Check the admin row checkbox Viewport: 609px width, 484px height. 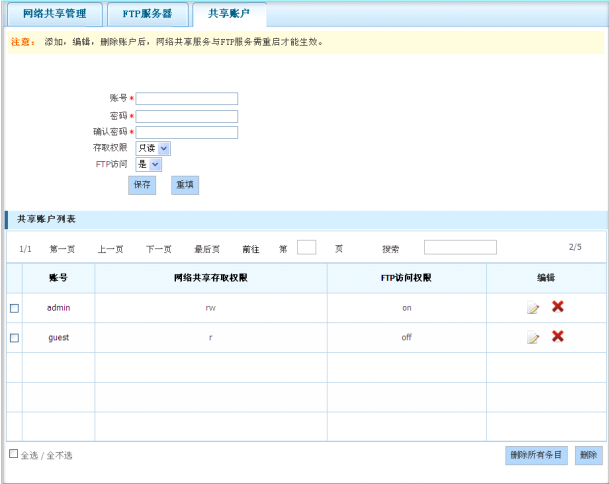click(14, 308)
